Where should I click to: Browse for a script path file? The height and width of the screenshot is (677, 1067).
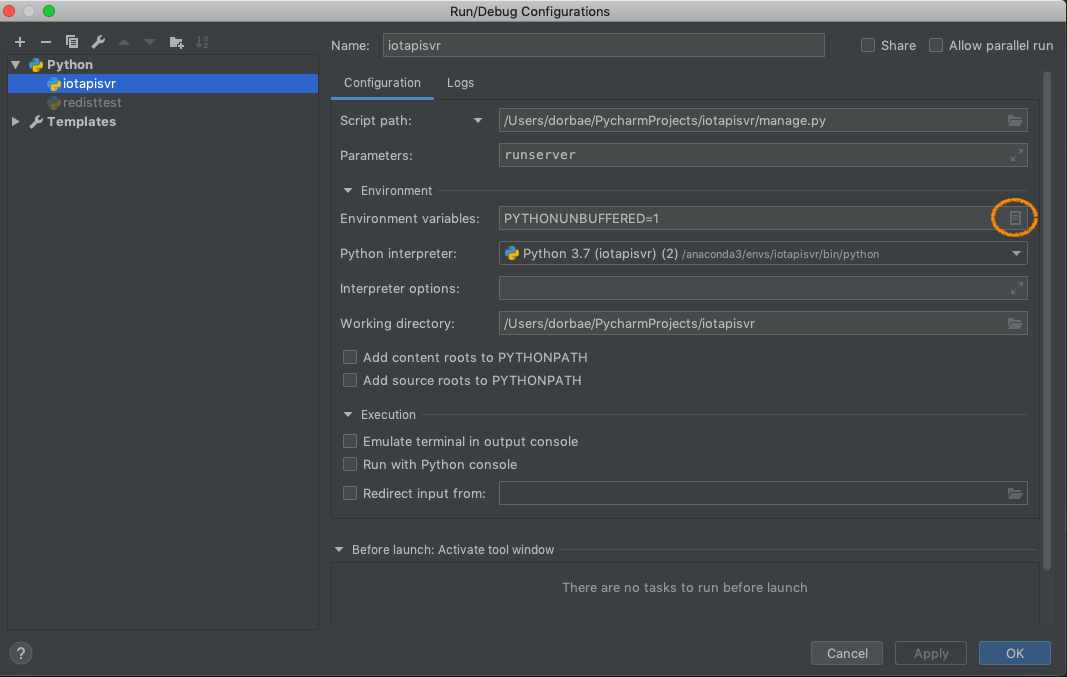[1015, 120]
